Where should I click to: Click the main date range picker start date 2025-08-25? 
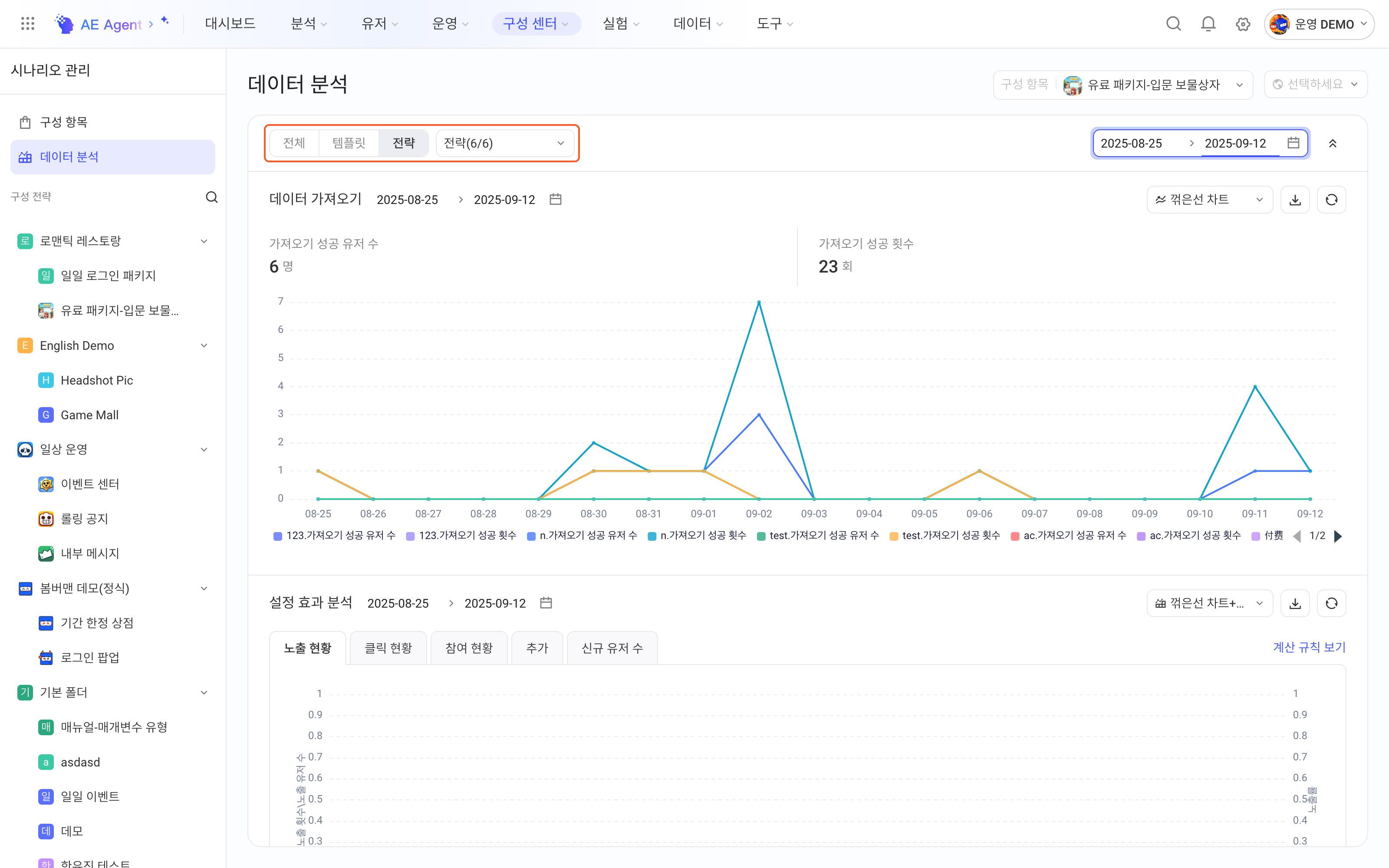click(x=1131, y=144)
